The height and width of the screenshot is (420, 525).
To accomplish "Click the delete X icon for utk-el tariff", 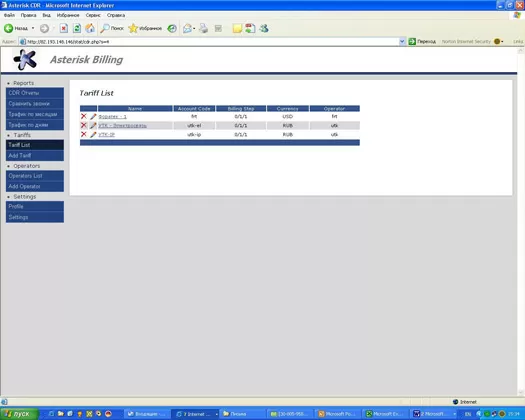I will 84,125.
